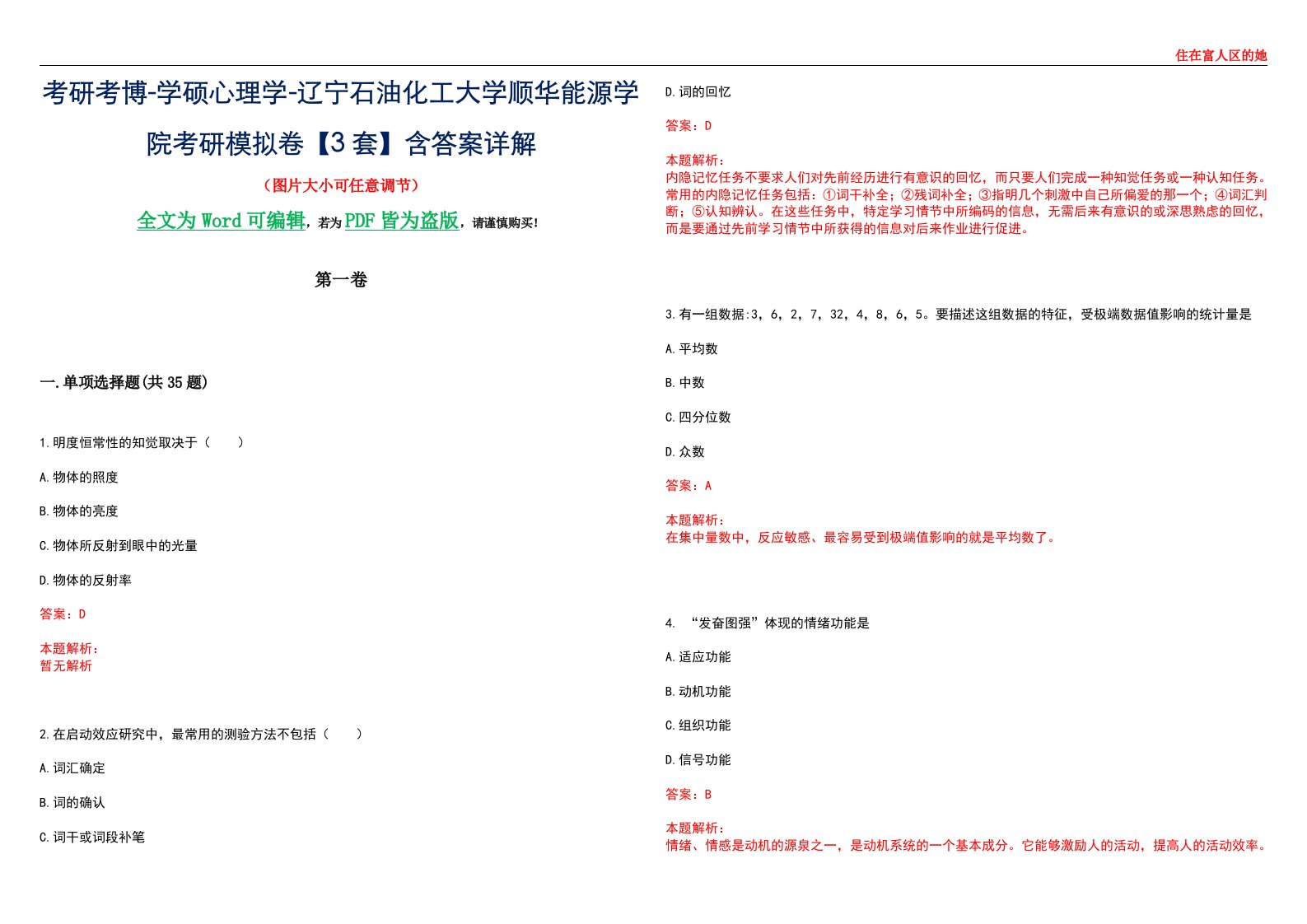
Task: Click explanation 在集中量数中，反应敏感
Action: click(861, 538)
